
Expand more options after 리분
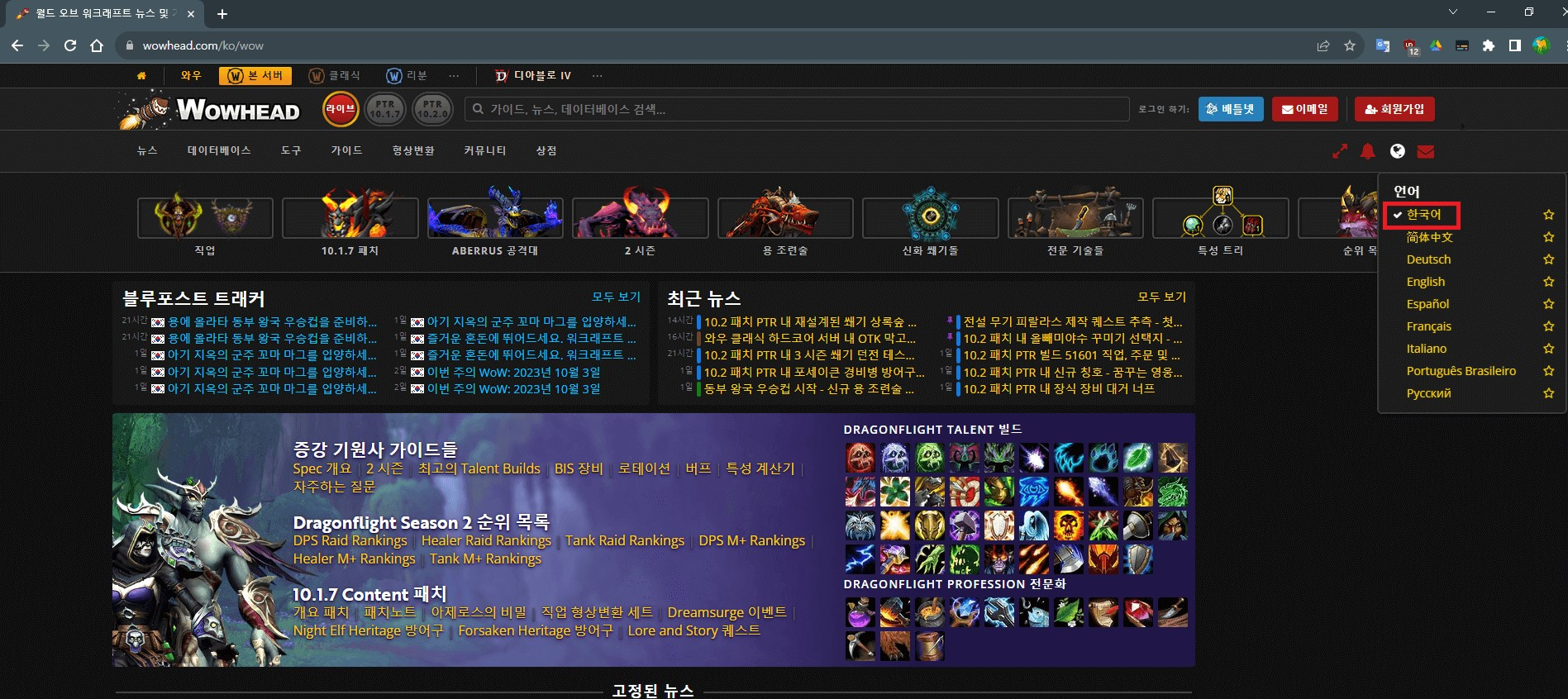point(454,75)
